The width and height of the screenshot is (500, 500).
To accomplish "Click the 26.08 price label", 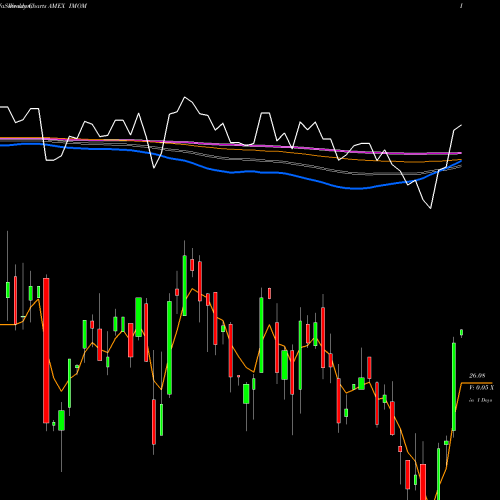I will (477, 376).
